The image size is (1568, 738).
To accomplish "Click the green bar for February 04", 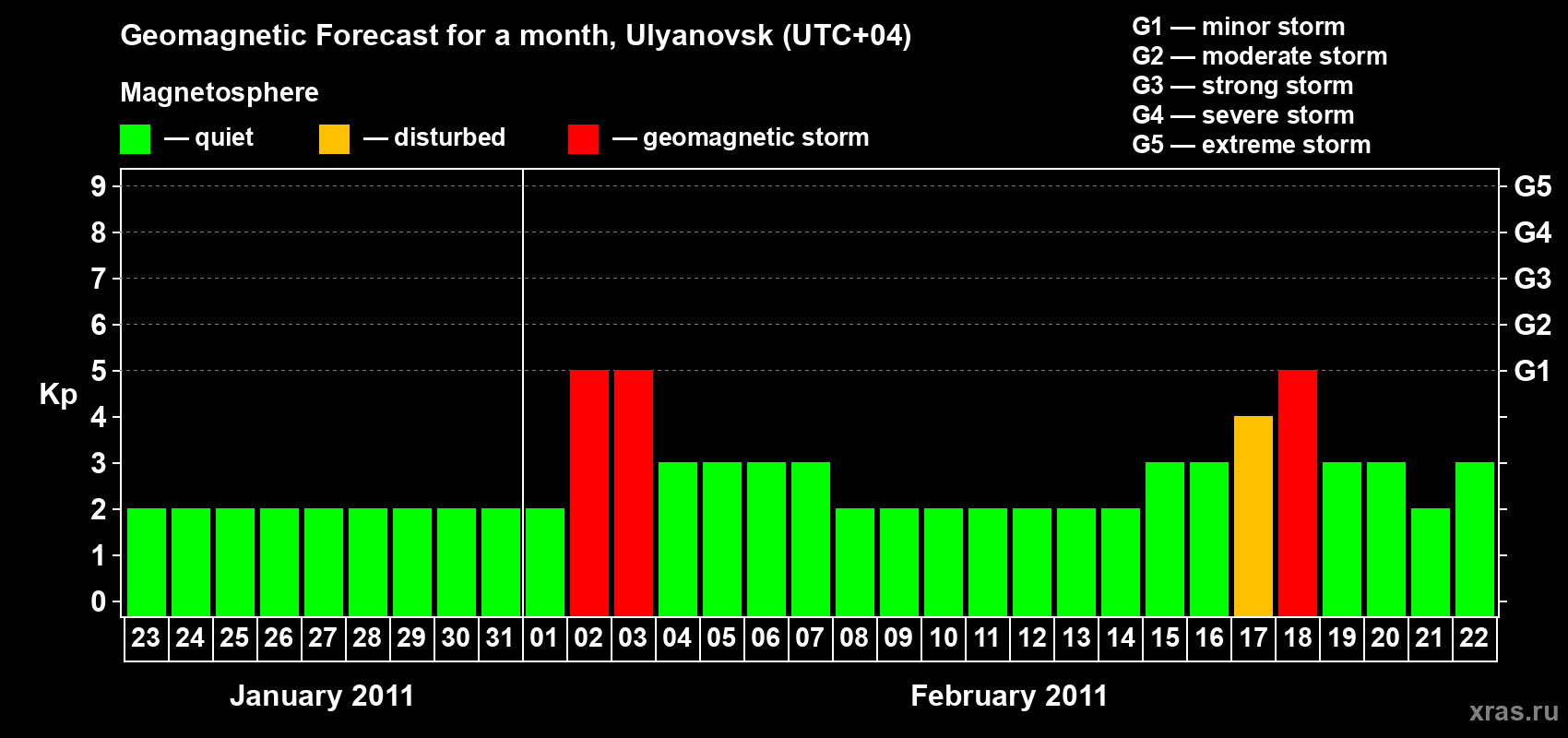I will coord(678,539).
